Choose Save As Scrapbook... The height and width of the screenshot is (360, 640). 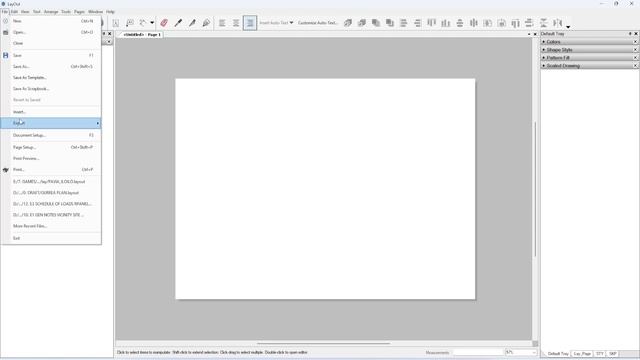click(51, 89)
